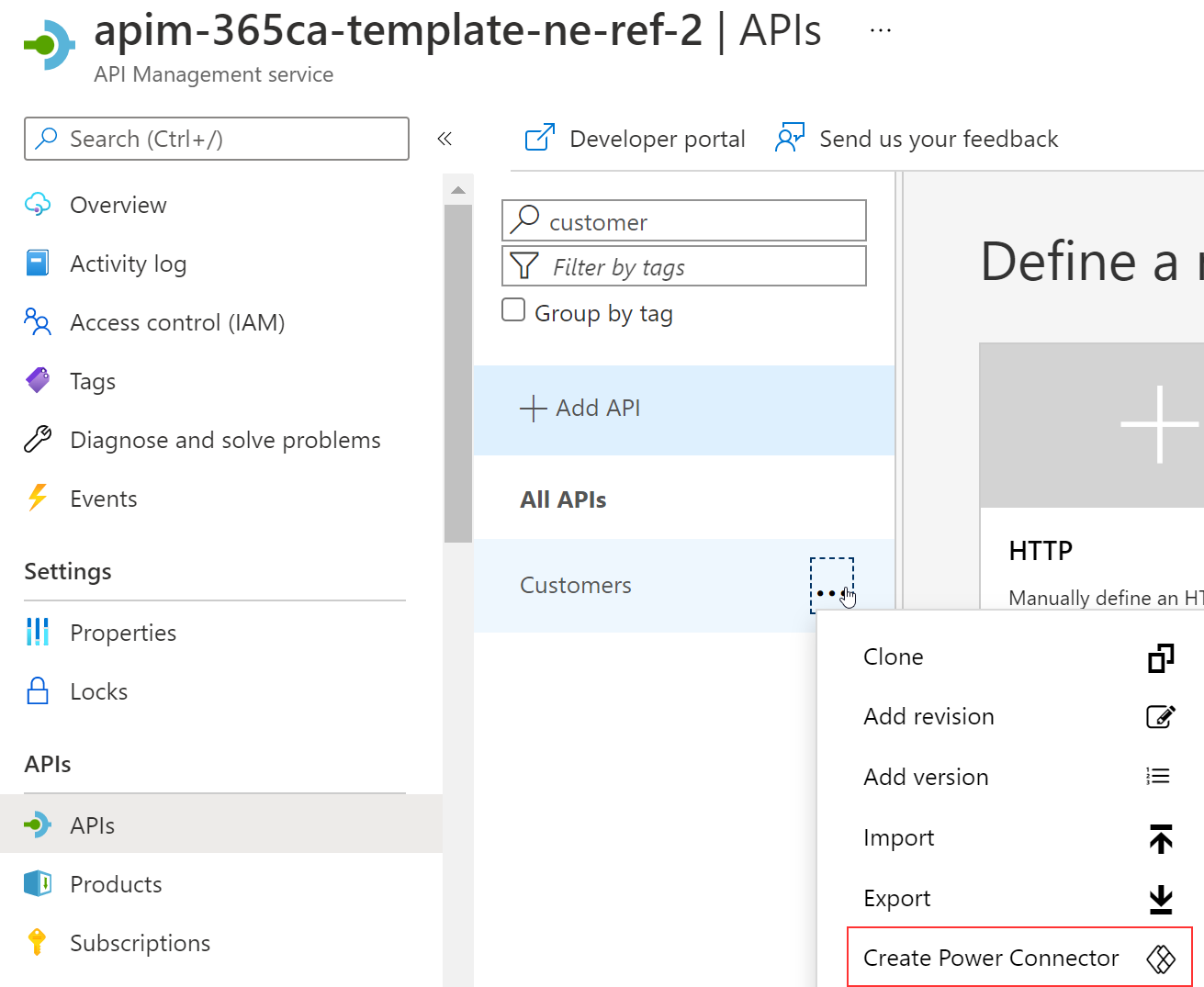Open Subscriptions page
The width and height of the screenshot is (1204, 987).
(x=141, y=943)
